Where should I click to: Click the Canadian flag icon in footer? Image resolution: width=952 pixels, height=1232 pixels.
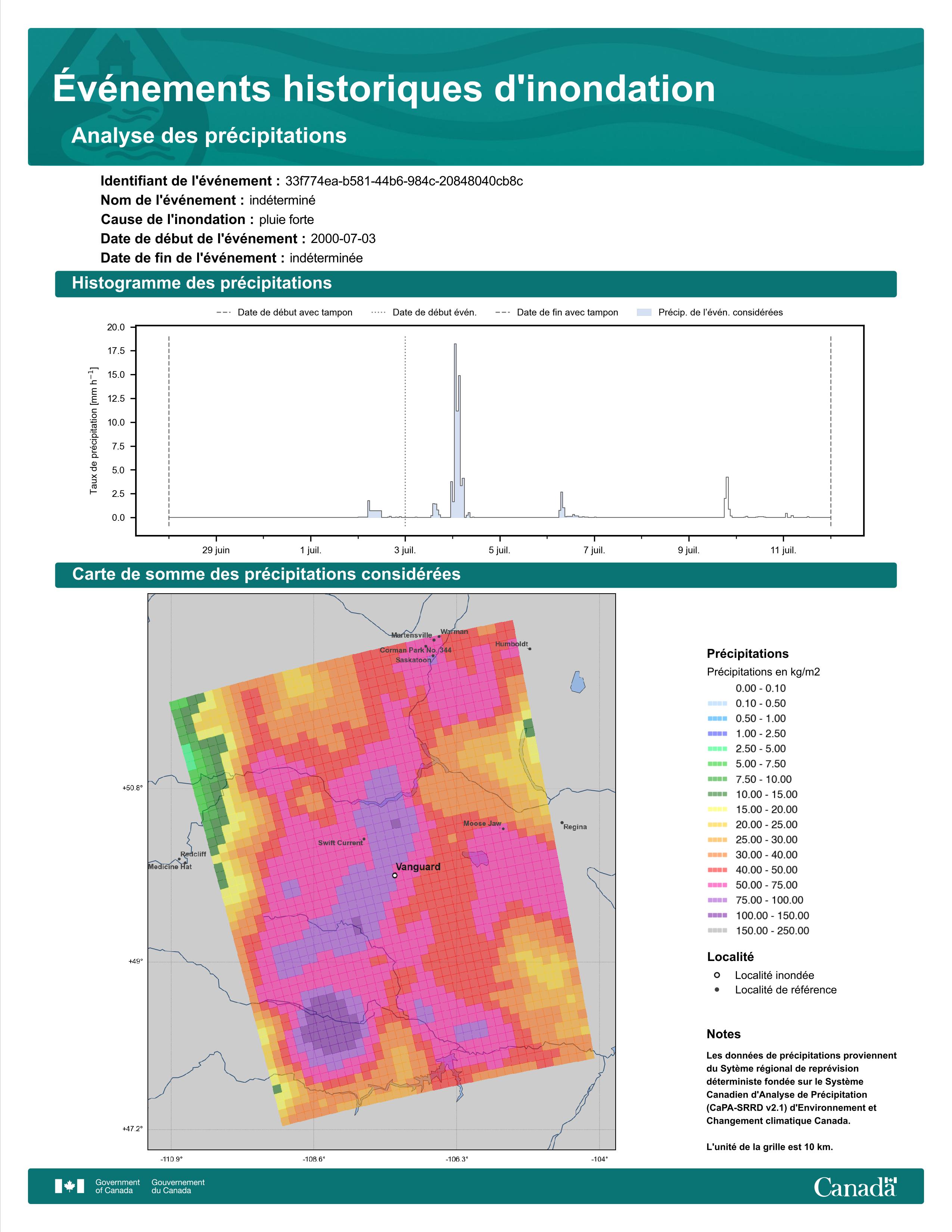(69, 1186)
